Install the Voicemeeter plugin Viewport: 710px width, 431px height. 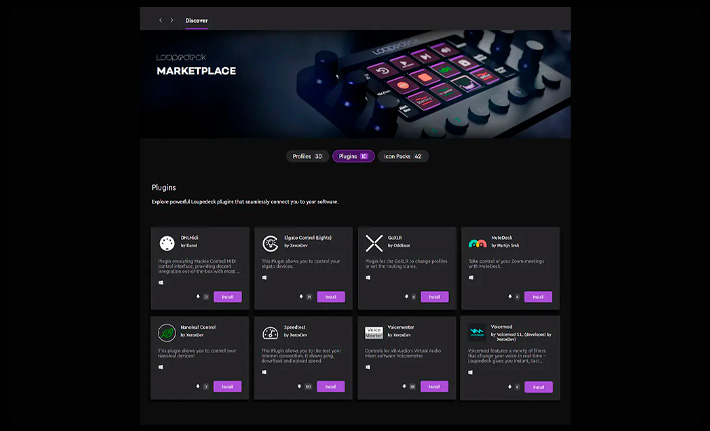coord(434,387)
